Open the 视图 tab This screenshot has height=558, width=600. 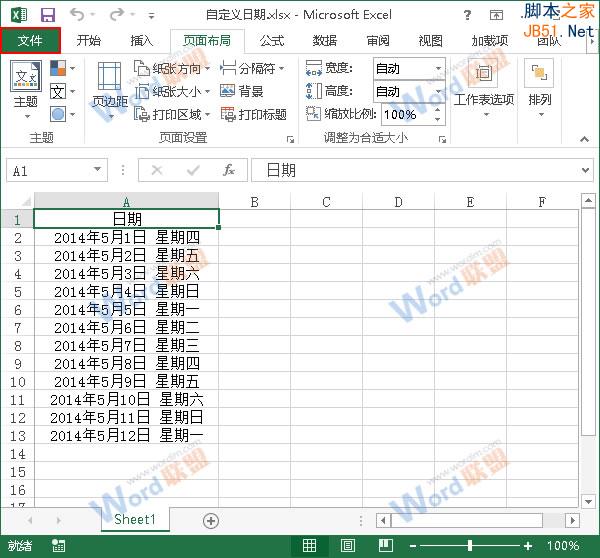click(x=430, y=40)
